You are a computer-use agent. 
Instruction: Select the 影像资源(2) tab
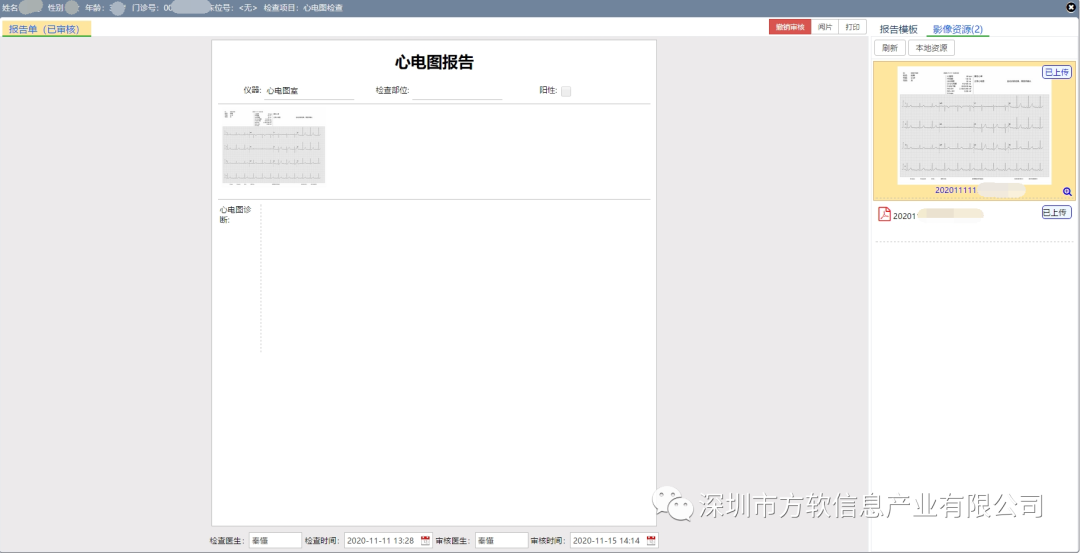point(957,29)
